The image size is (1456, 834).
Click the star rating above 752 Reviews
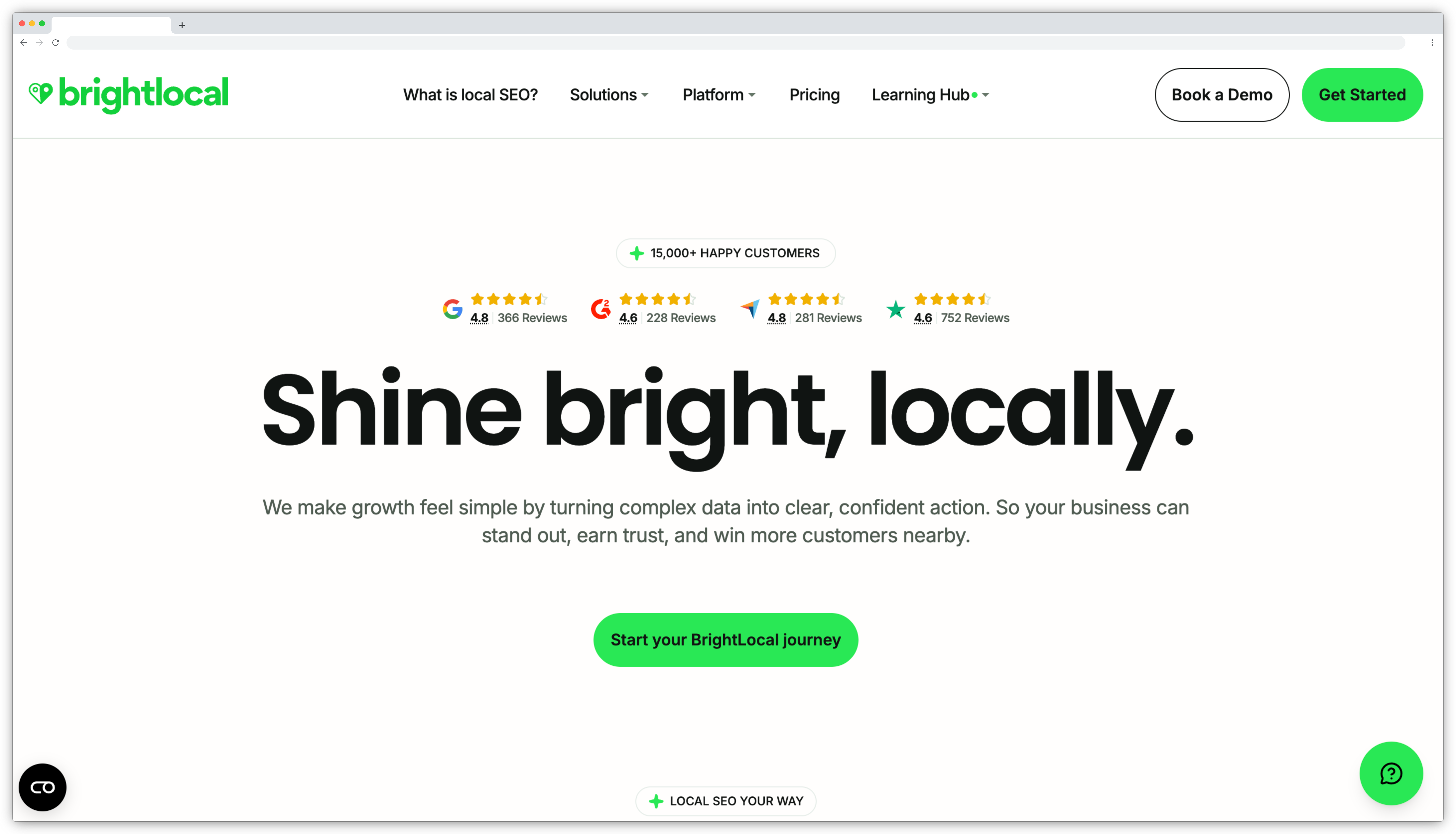click(x=952, y=298)
